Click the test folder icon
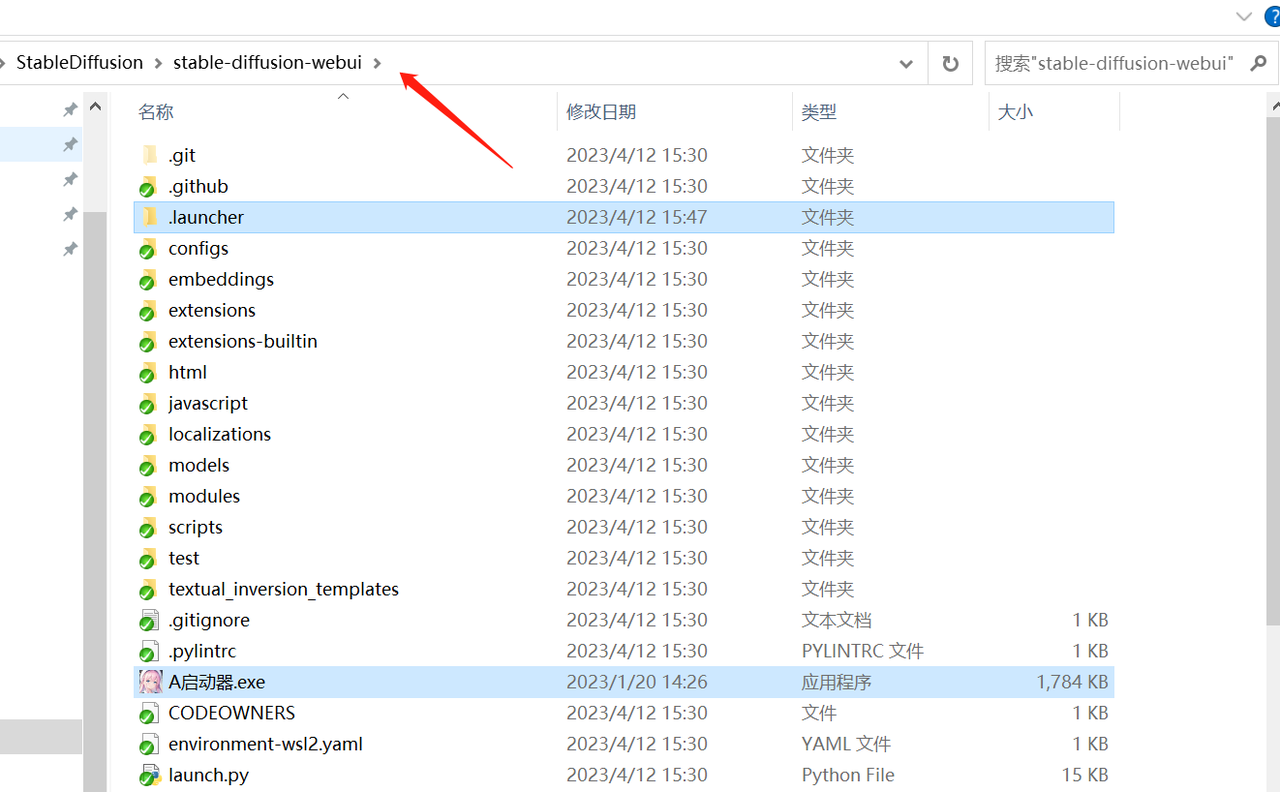The height and width of the screenshot is (792, 1280). point(149,558)
